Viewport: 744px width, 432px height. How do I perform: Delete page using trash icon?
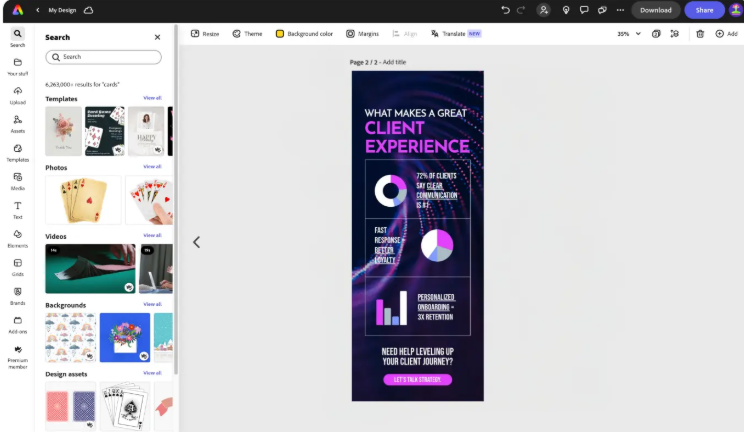point(700,34)
